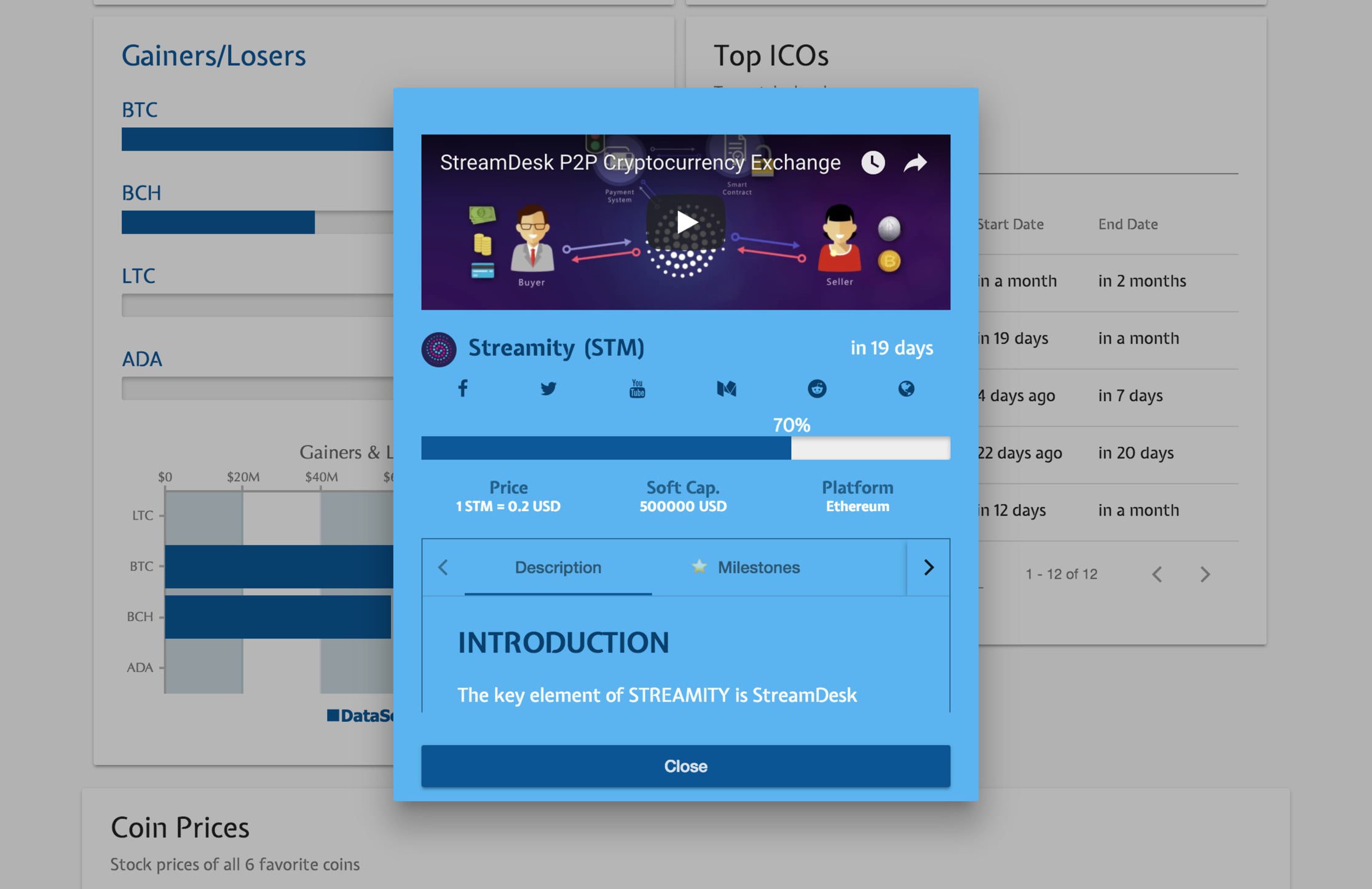The height and width of the screenshot is (889, 1372).
Task: Click the star icon beside Milestones
Action: pos(699,566)
